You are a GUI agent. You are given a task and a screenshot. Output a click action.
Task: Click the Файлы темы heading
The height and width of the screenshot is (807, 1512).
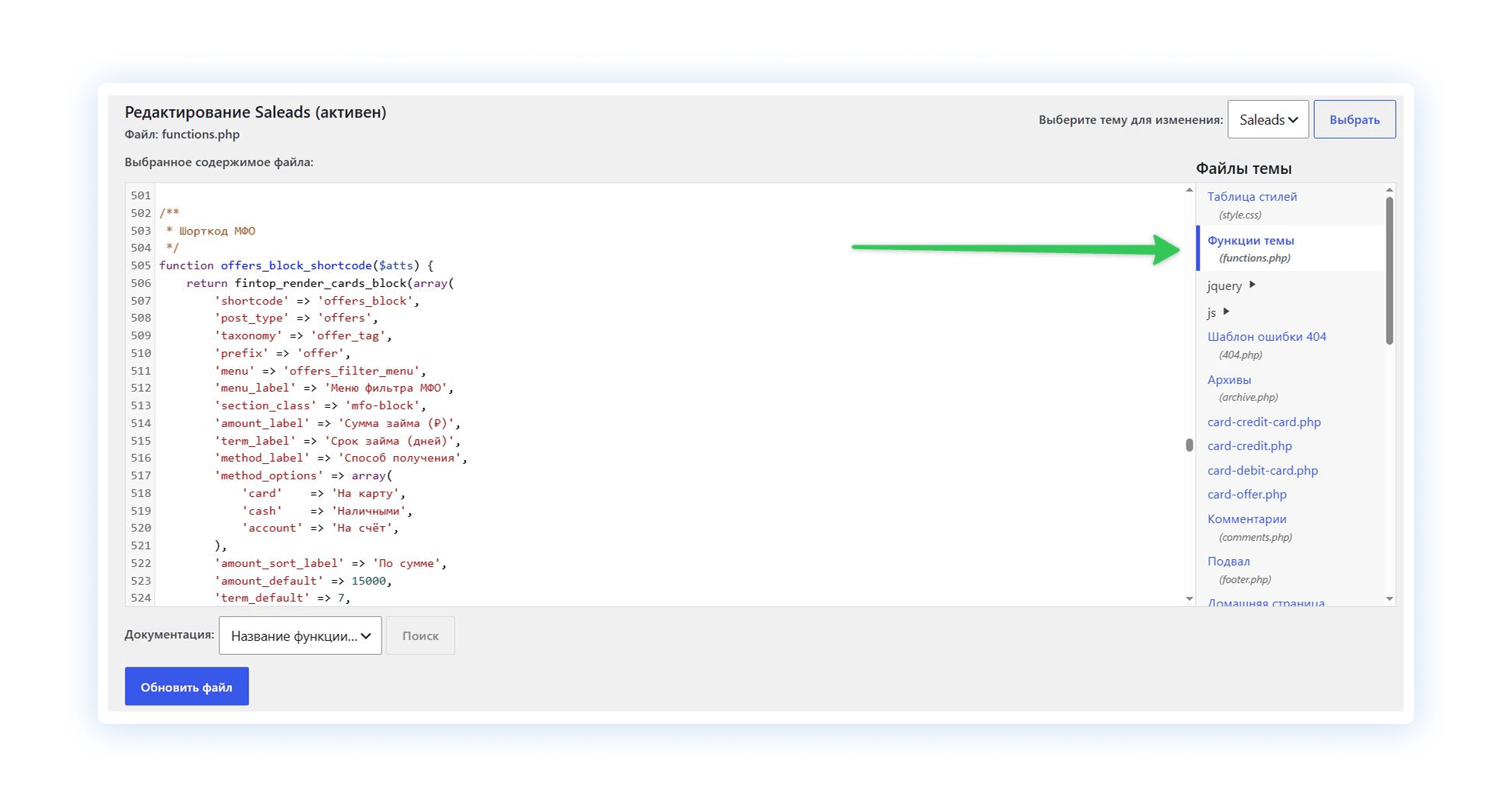(x=1243, y=168)
